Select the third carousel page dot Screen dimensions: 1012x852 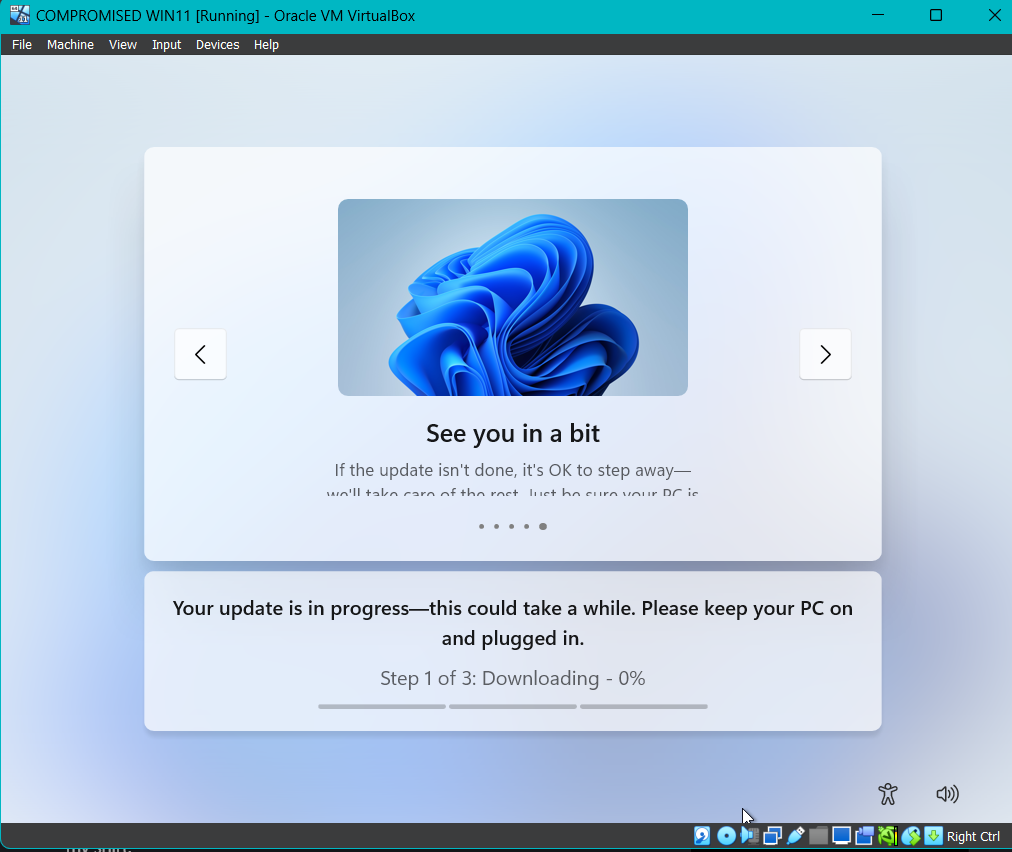point(512,527)
